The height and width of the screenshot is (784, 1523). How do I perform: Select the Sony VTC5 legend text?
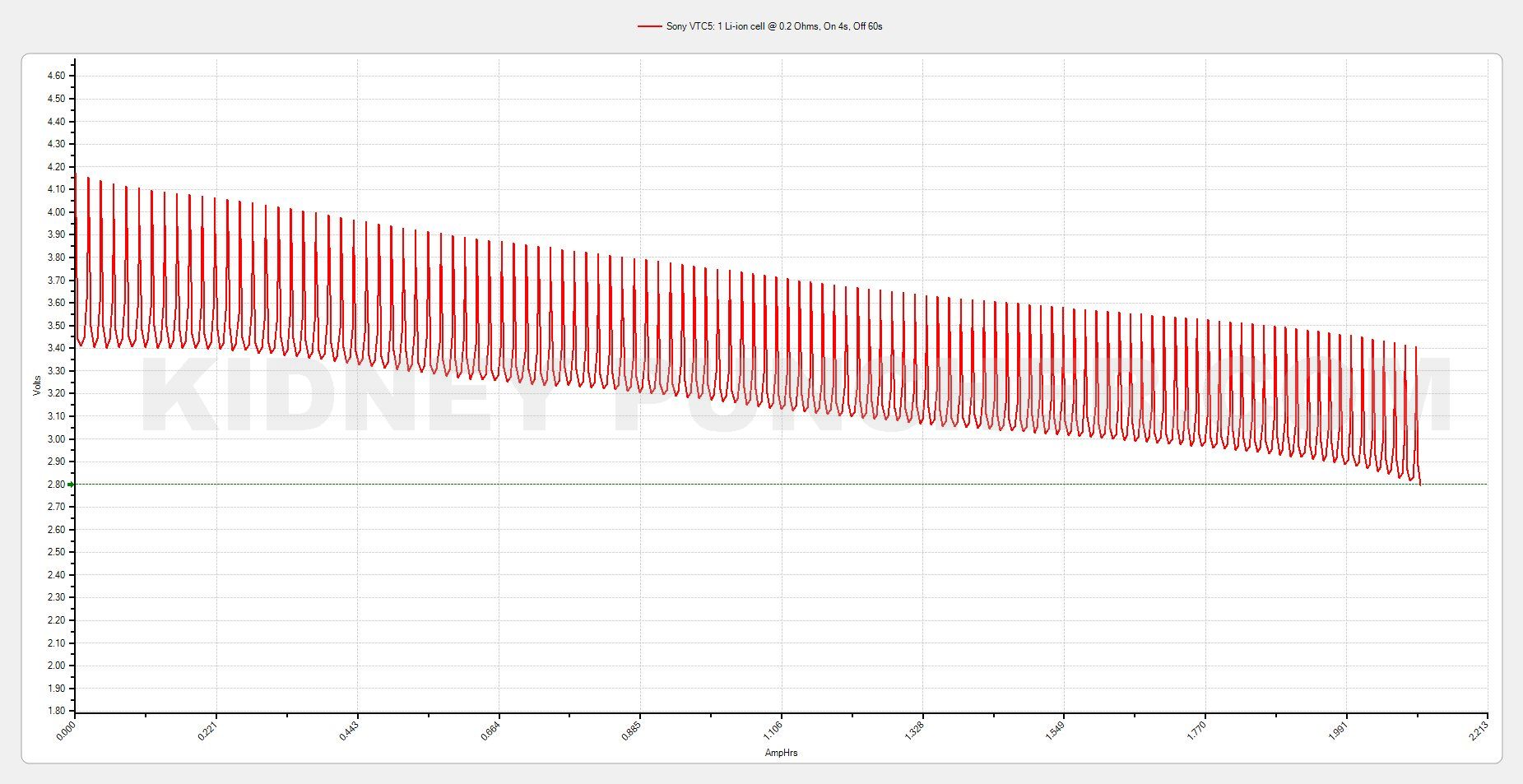pyautogui.click(x=773, y=26)
